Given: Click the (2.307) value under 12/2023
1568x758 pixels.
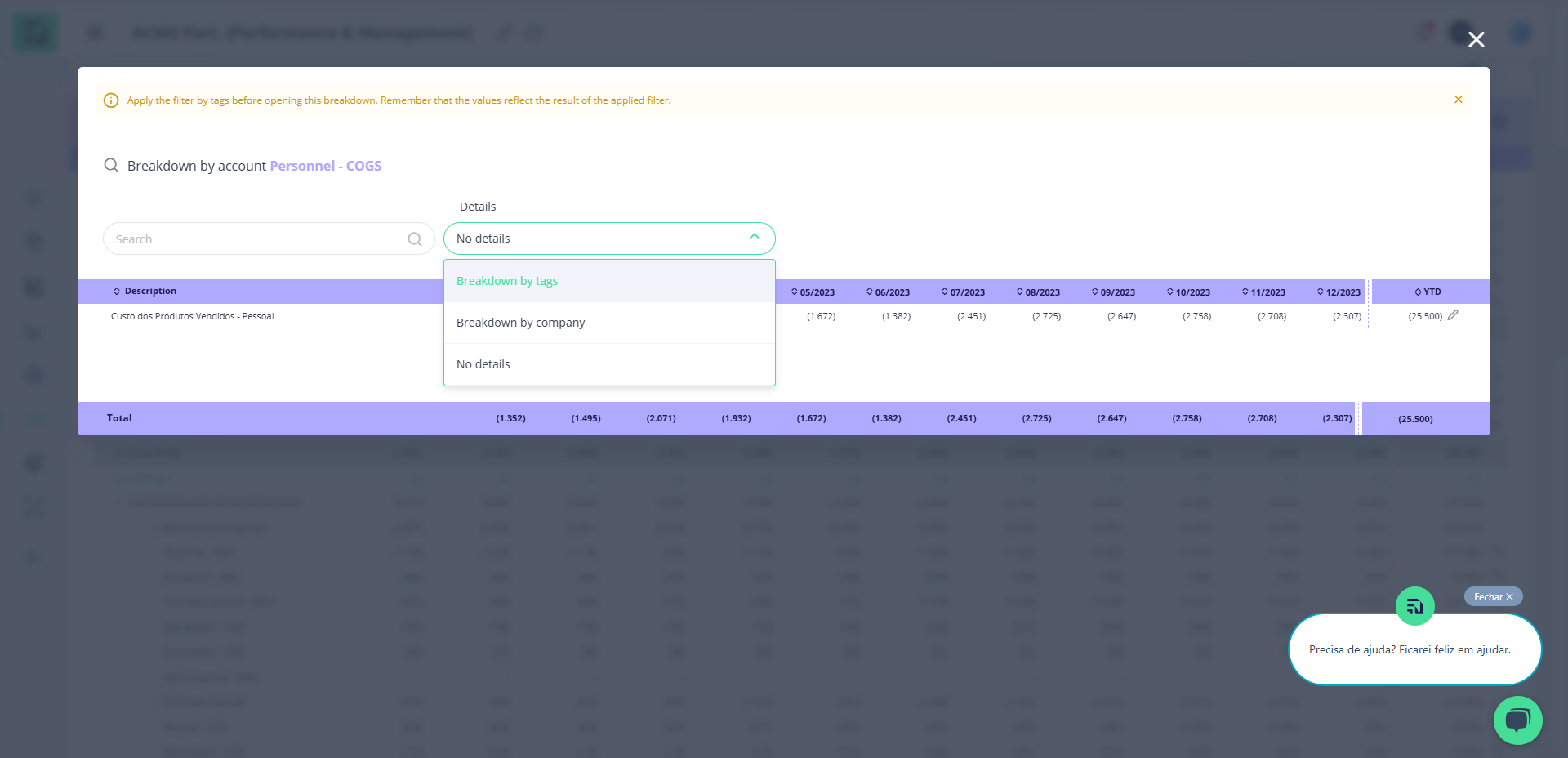Looking at the screenshot, I should pyautogui.click(x=1347, y=316).
